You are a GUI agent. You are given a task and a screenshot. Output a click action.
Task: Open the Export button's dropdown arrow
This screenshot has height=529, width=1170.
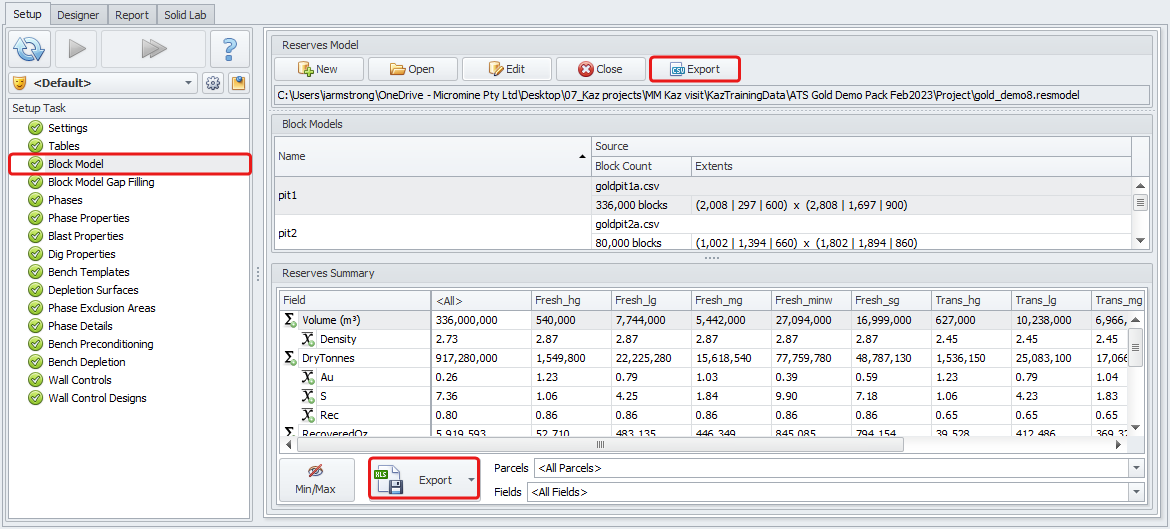click(x=471, y=480)
